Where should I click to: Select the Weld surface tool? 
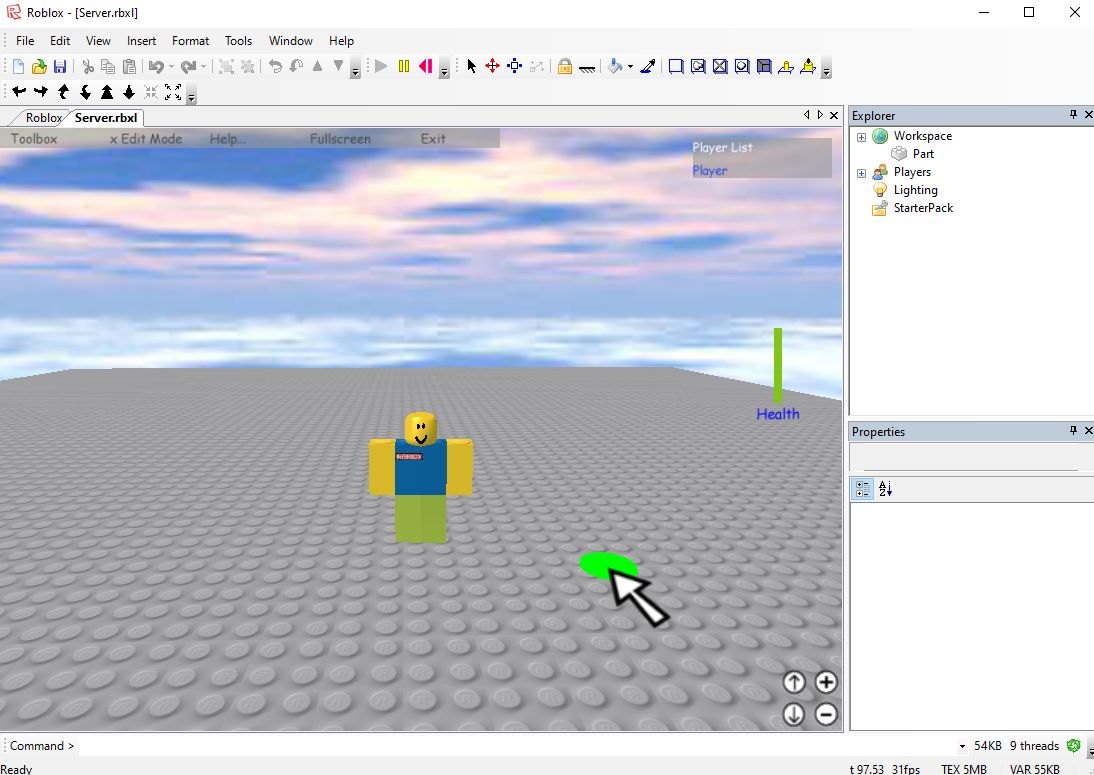click(x=720, y=66)
